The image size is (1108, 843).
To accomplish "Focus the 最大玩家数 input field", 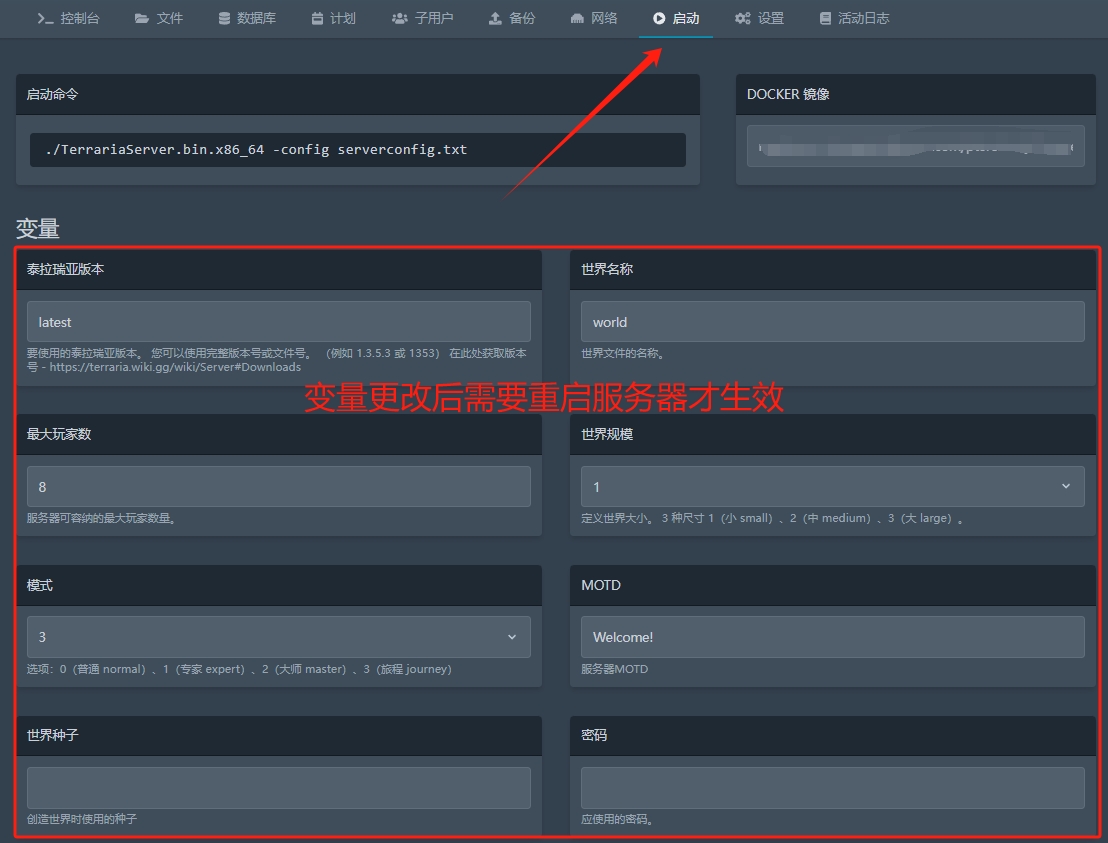I will click(278, 486).
